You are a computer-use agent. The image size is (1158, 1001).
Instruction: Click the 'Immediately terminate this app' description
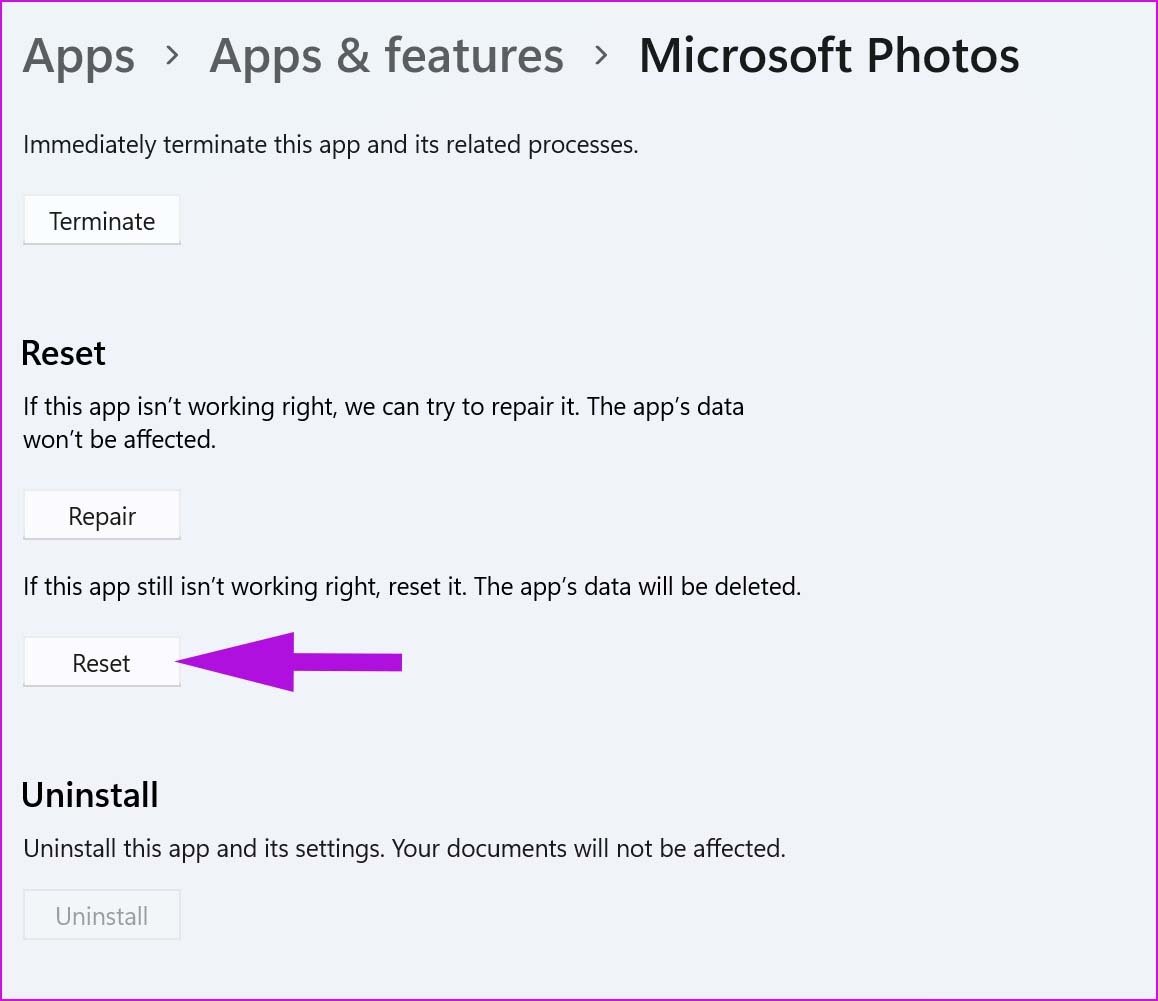[x=330, y=145]
